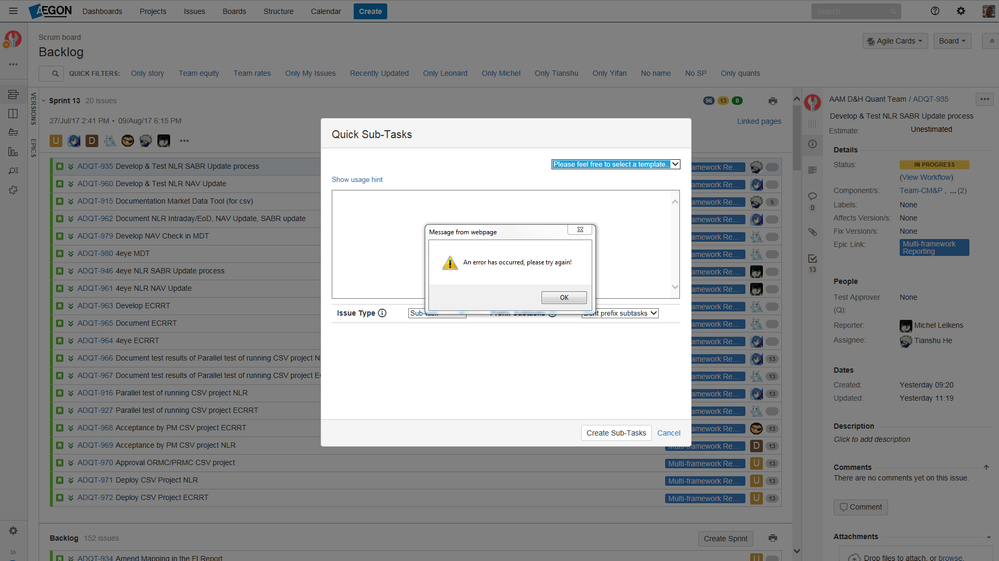
Task: Click the blue Create button
Action: pos(370,11)
